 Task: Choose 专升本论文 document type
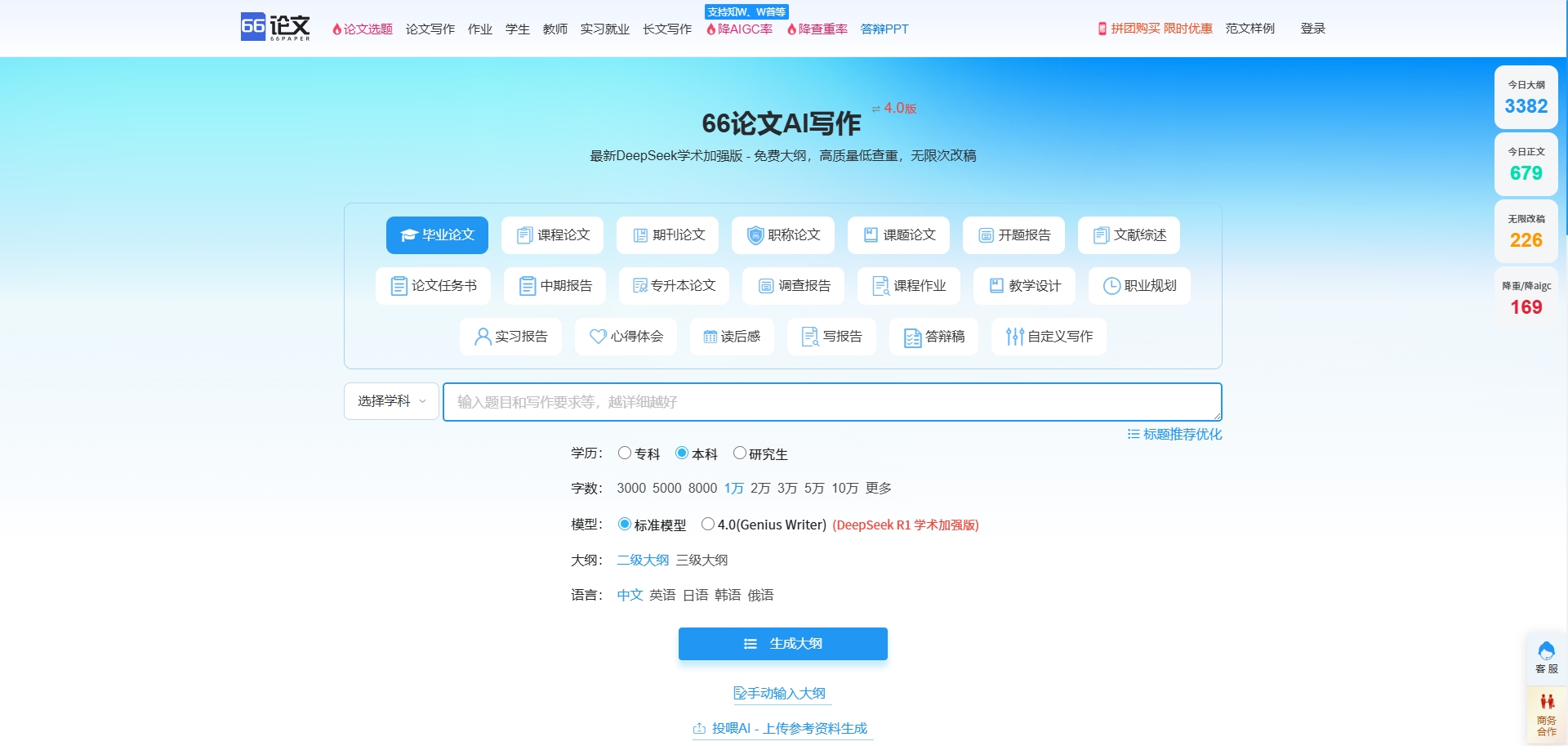point(674,286)
